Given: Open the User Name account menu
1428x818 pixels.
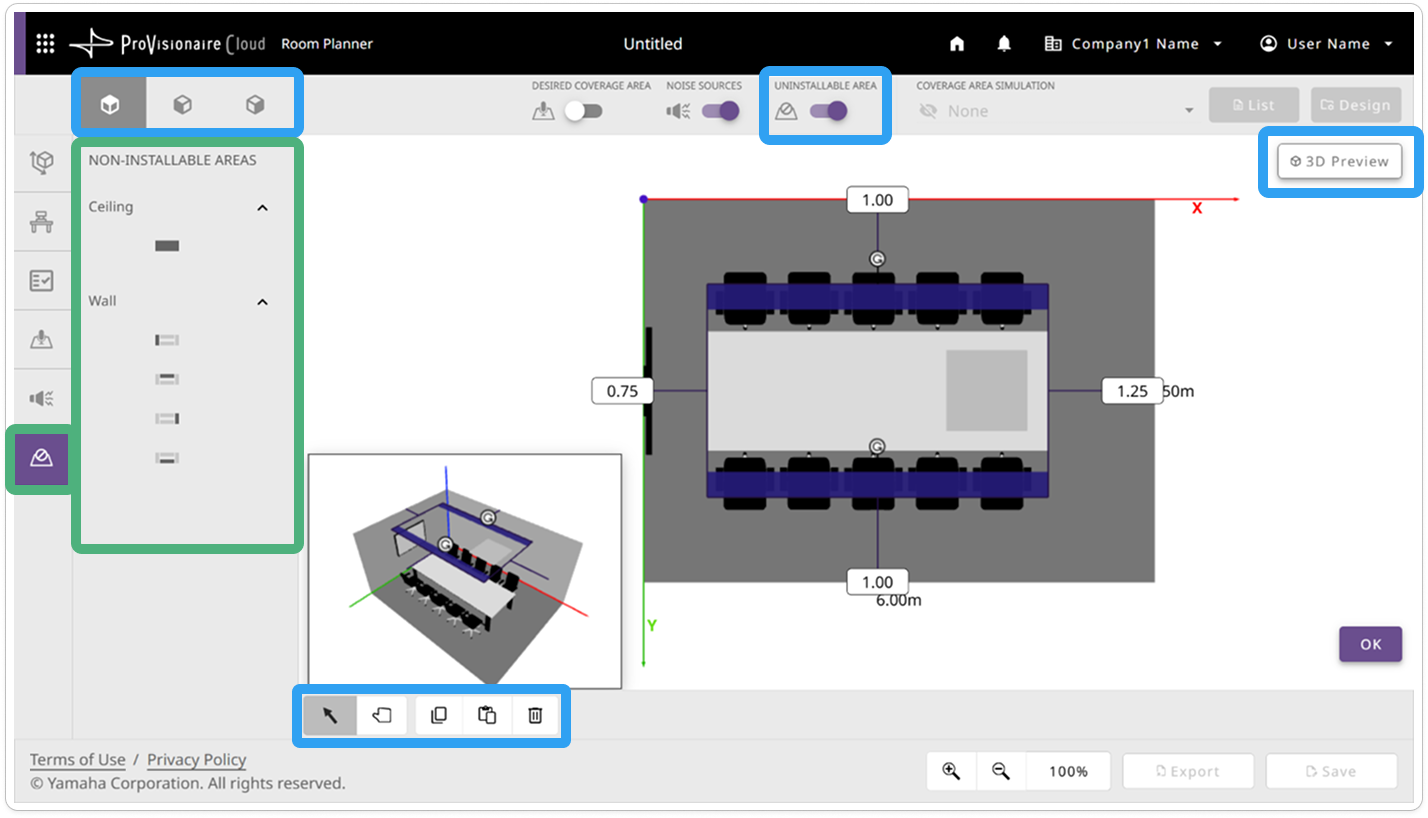Looking at the screenshot, I should point(1326,44).
